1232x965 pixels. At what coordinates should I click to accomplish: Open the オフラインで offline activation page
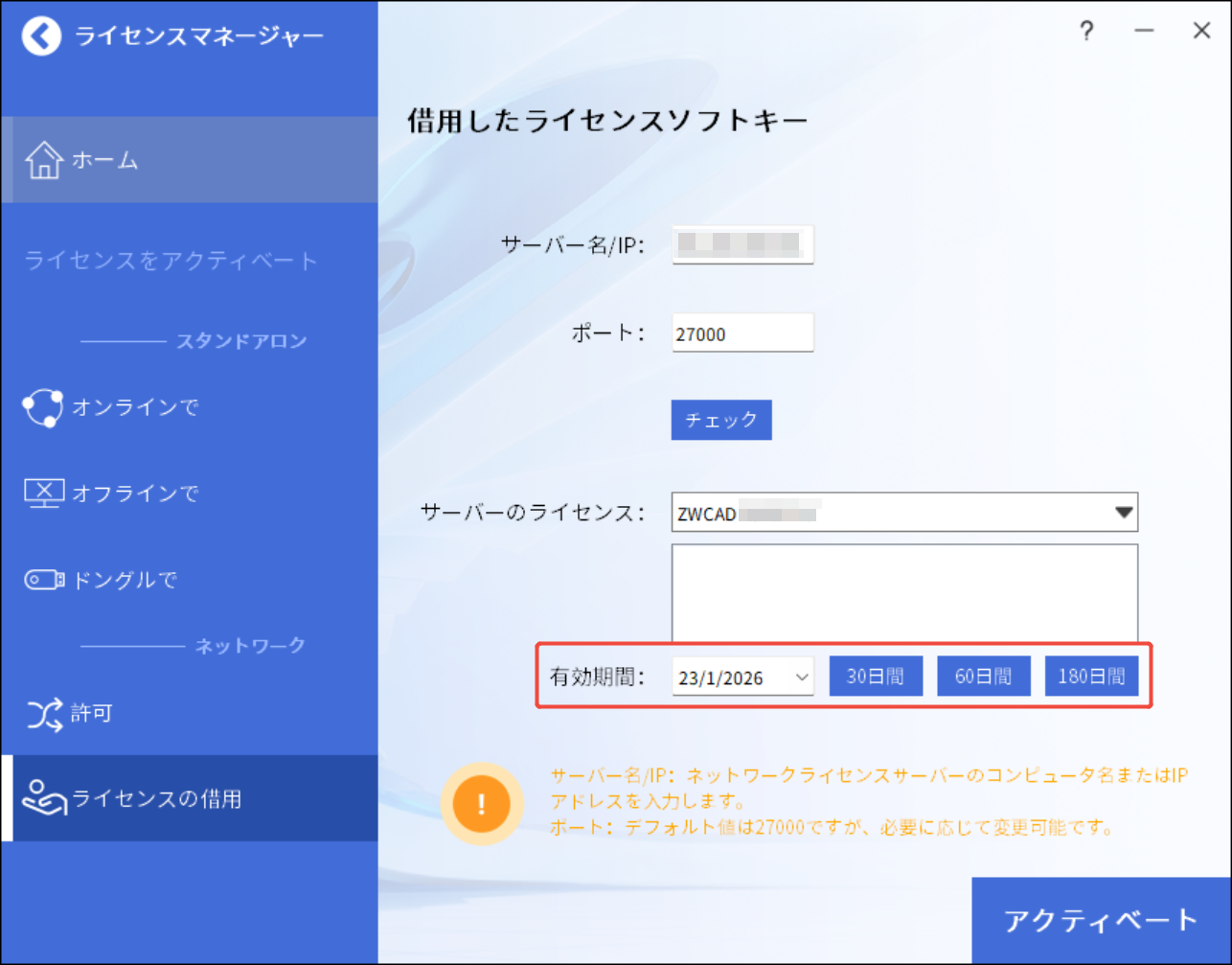(x=40, y=493)
